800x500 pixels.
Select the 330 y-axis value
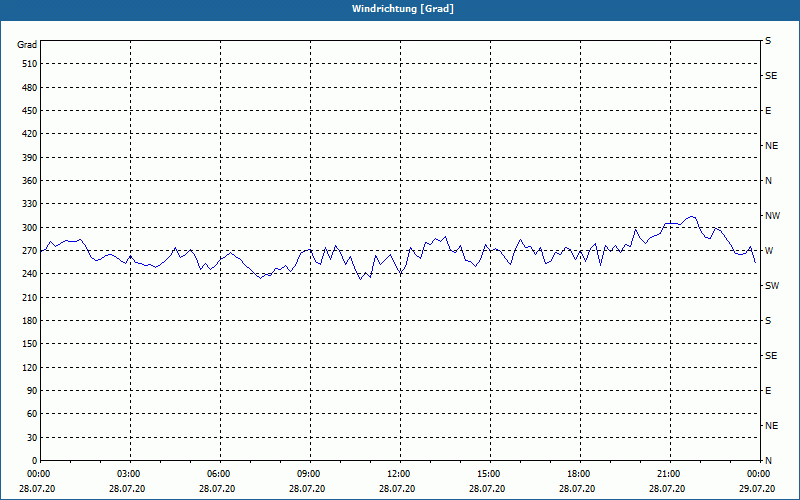pos(30,204)
